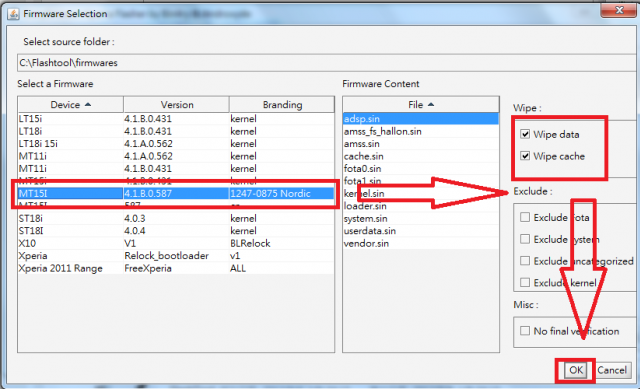
Task: Click the 4.1.B.0.587 version cell
Action: pyautogui.click(x=176, y=193)
